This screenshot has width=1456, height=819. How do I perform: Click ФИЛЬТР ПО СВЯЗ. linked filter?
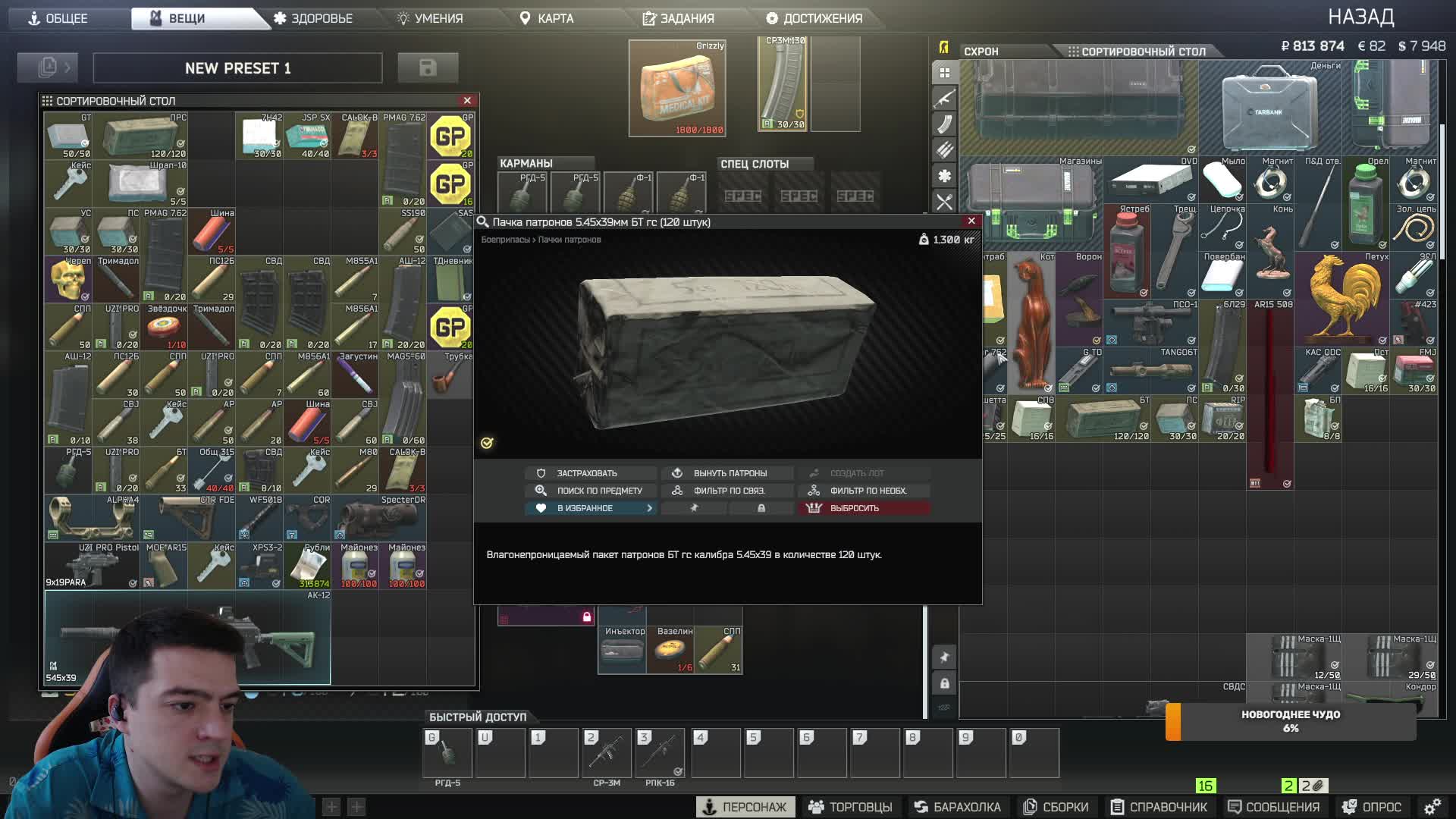point(727,491)
